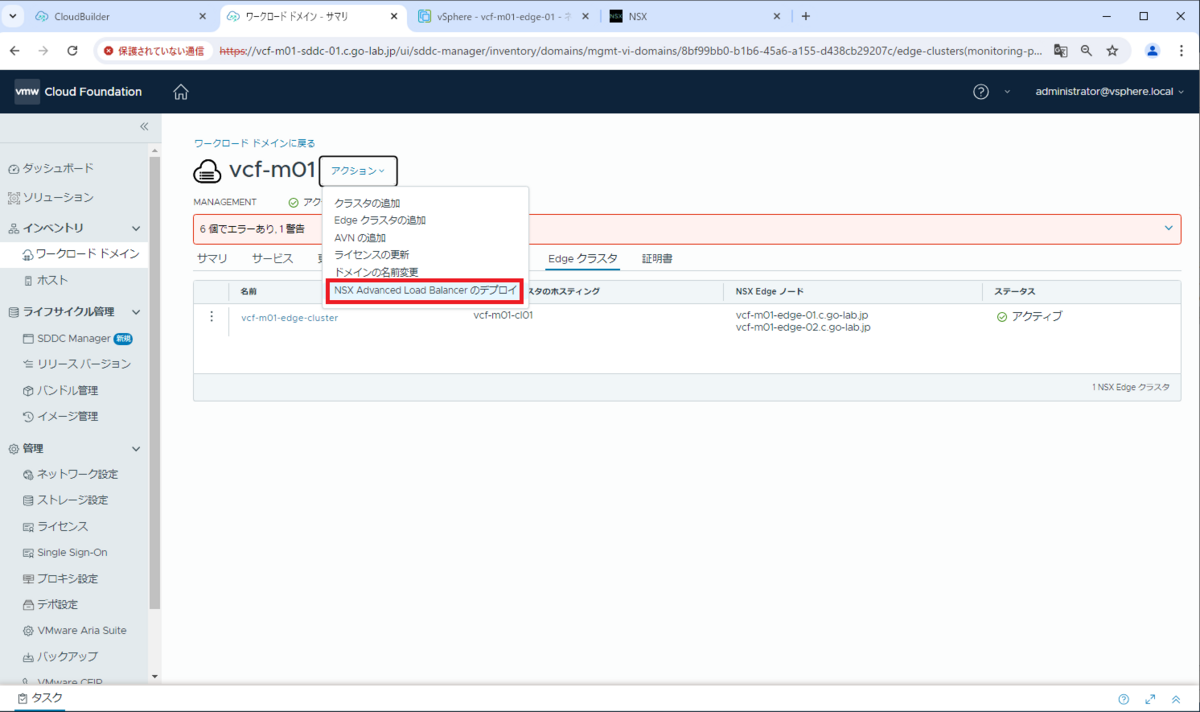Click the caret icon on tasks bar
This screenshot has width=1200, height=712.
tap(1177, 699)
